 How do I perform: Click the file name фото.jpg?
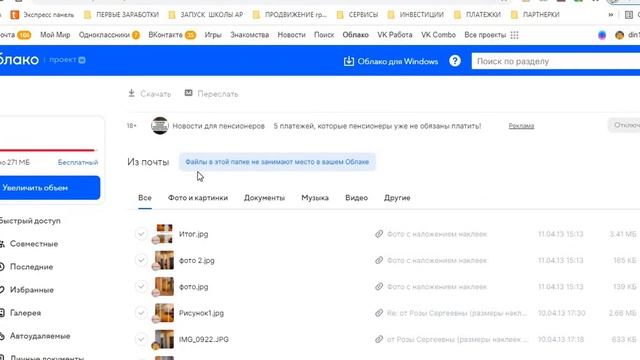pos(193,287)
